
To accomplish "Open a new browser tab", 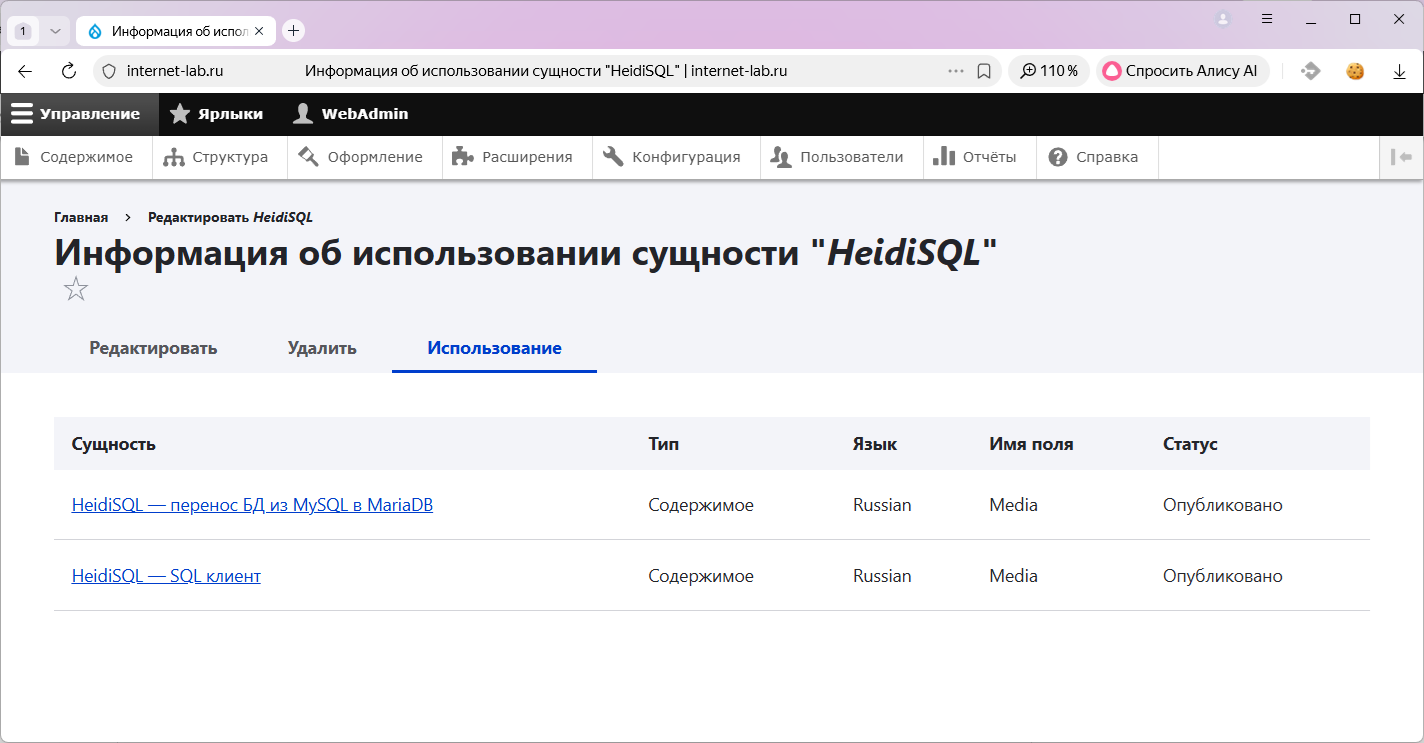I will click(x=293, y=31).
